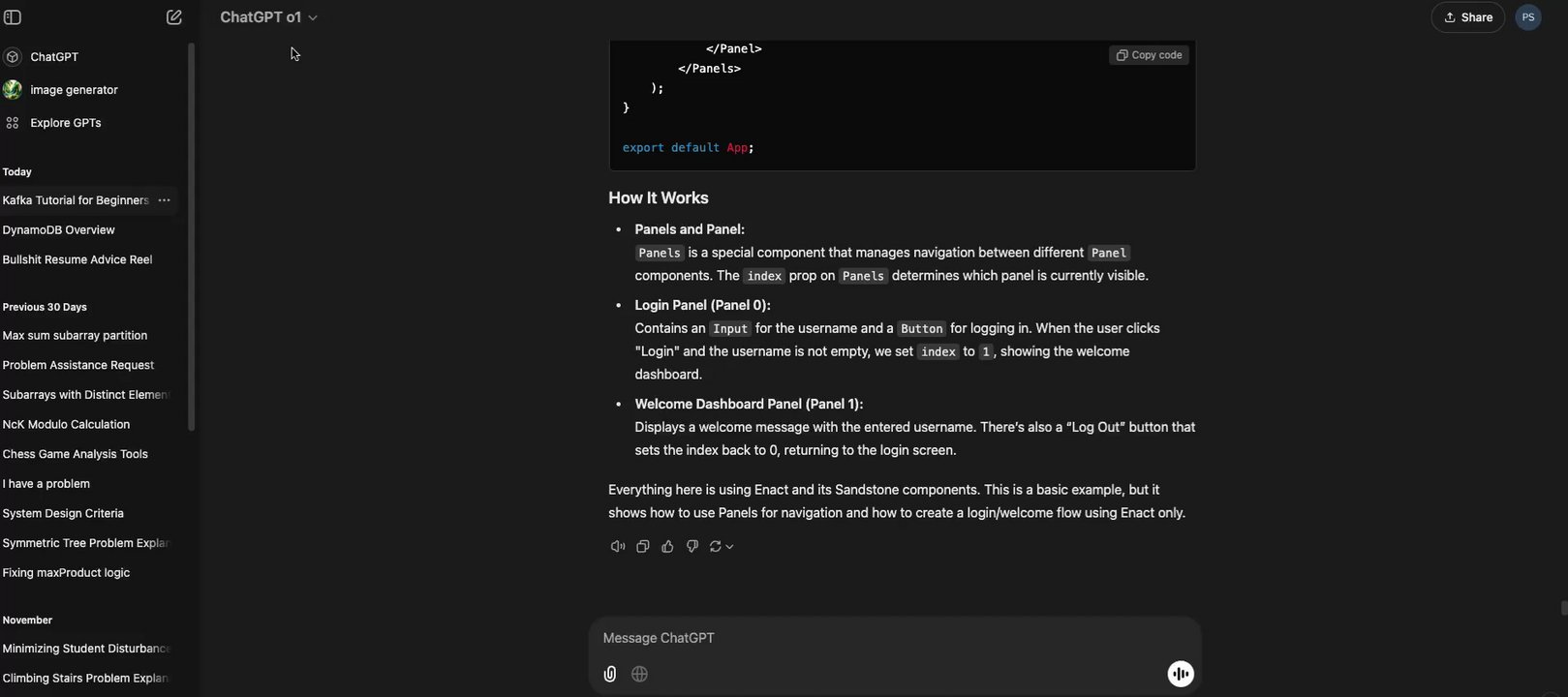
Task: Click the November section heading
Action: (27, 621)
